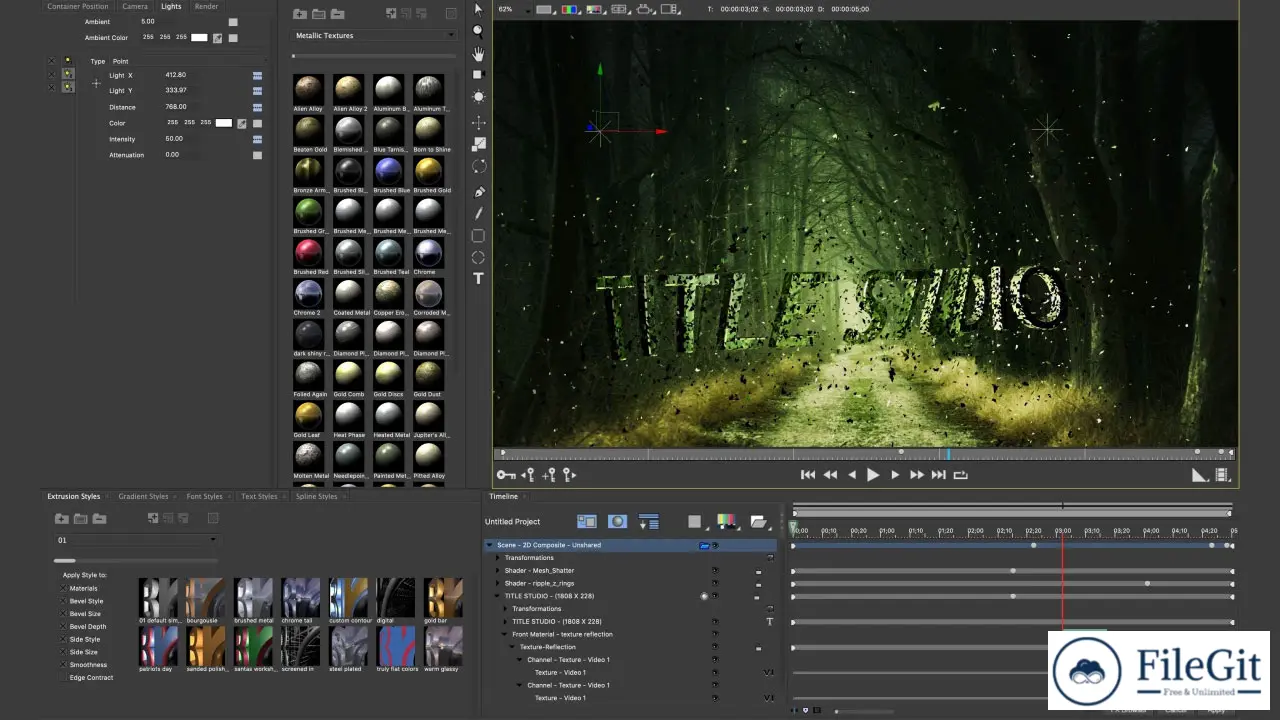This screenshot has width=1280, height=720.
Task: Select the pen tool
Action: coord(478,191)
